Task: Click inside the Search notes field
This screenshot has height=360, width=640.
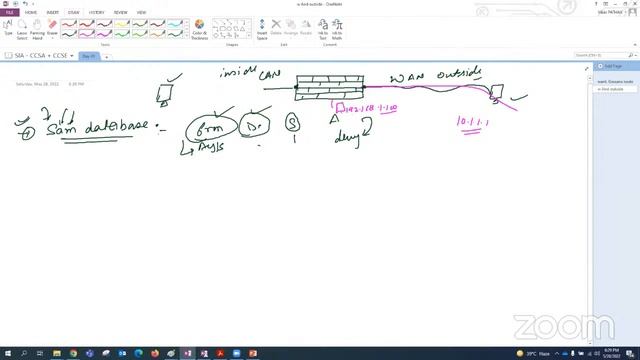Action: [x=600, y=55]
